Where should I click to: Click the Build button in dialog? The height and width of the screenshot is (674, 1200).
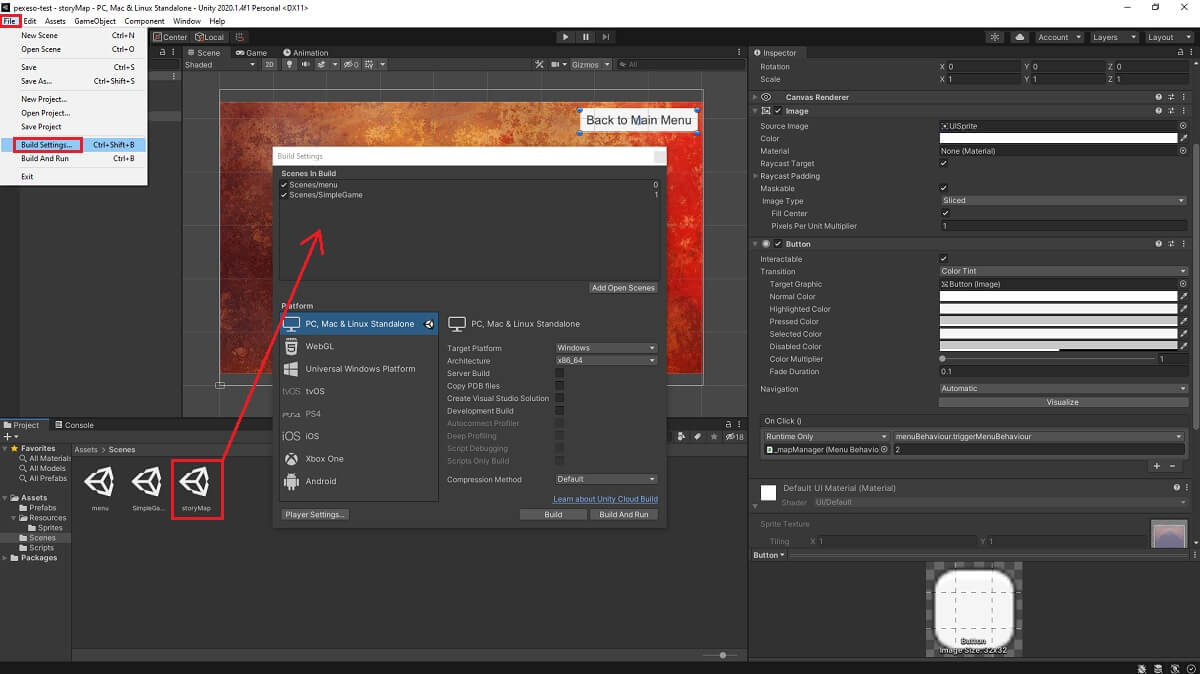point(553,515)
